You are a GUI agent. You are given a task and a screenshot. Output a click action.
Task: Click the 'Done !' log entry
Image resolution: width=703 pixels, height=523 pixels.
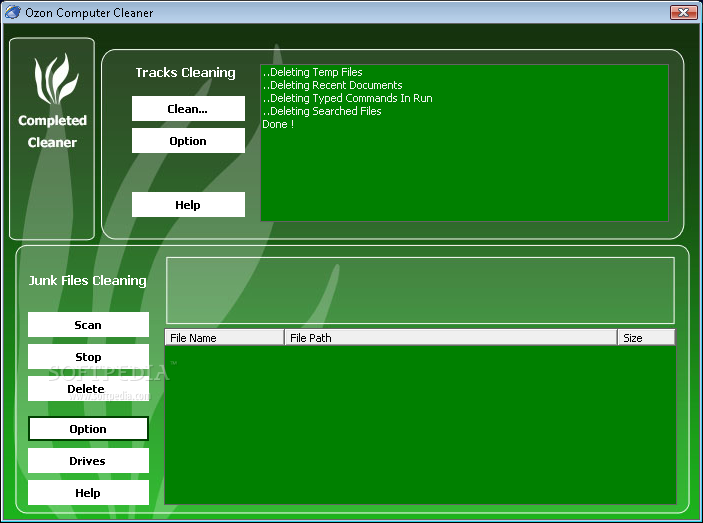coord(278,124)
